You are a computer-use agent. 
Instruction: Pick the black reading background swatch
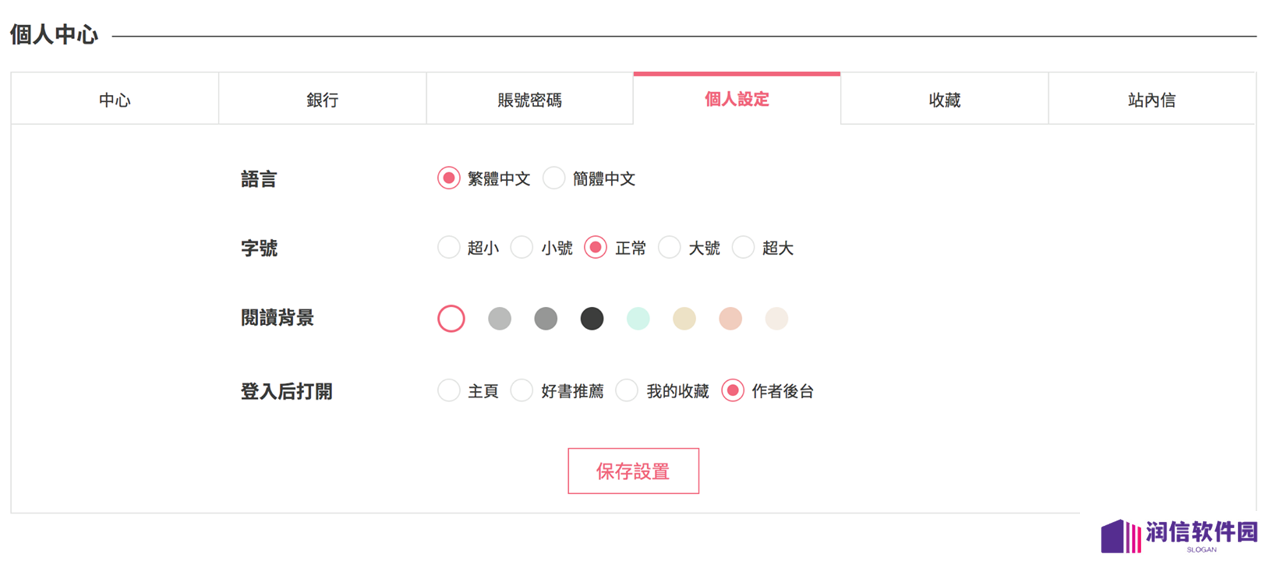point(592,319)
